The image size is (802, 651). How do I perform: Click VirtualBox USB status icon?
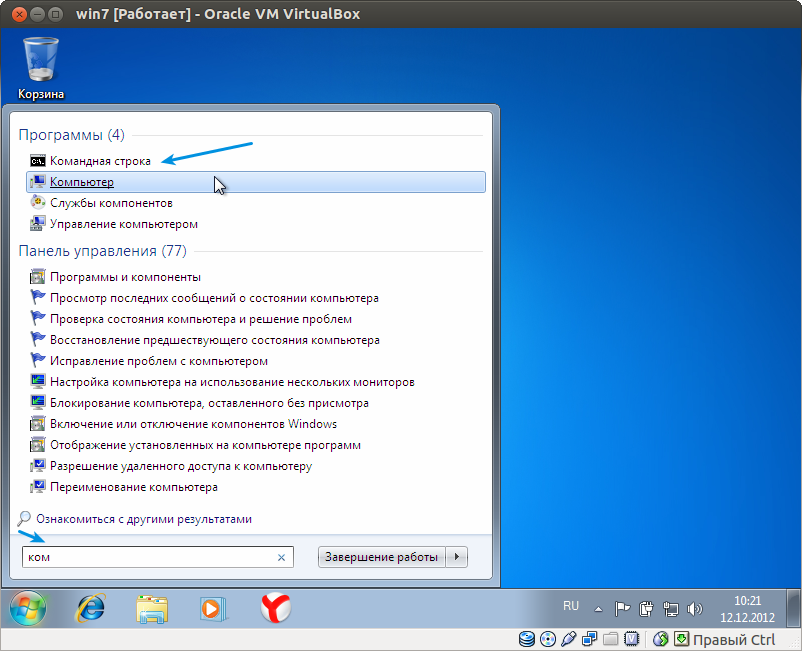tap(569, 639)
